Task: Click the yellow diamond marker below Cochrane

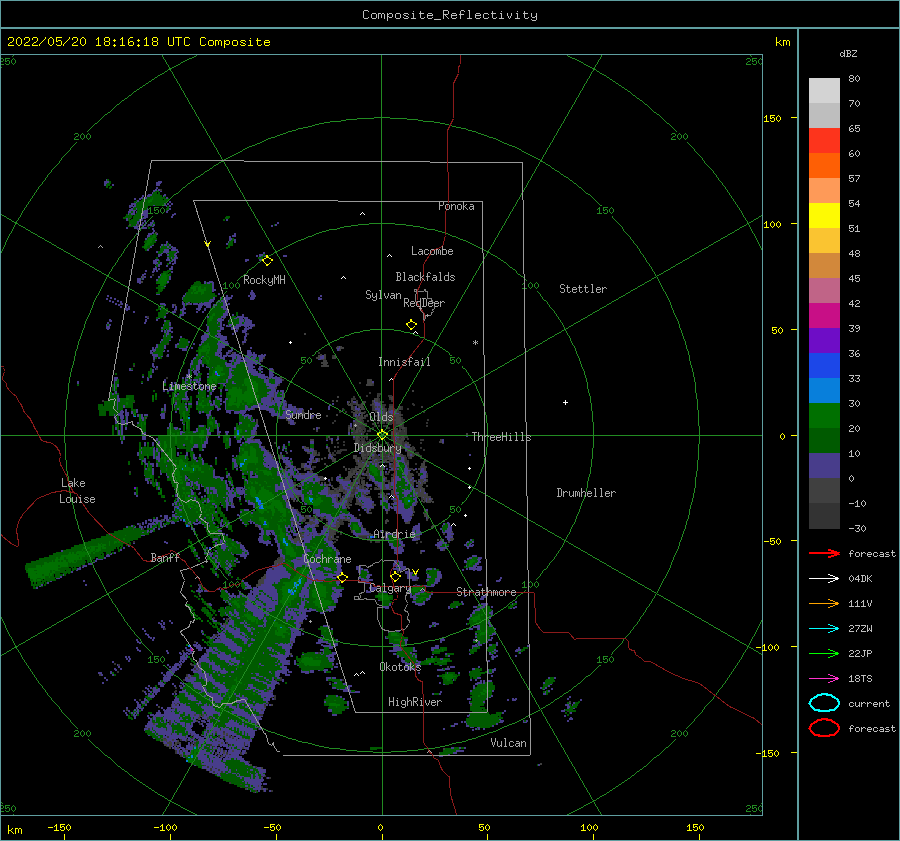Action: (x=342, y=577)
